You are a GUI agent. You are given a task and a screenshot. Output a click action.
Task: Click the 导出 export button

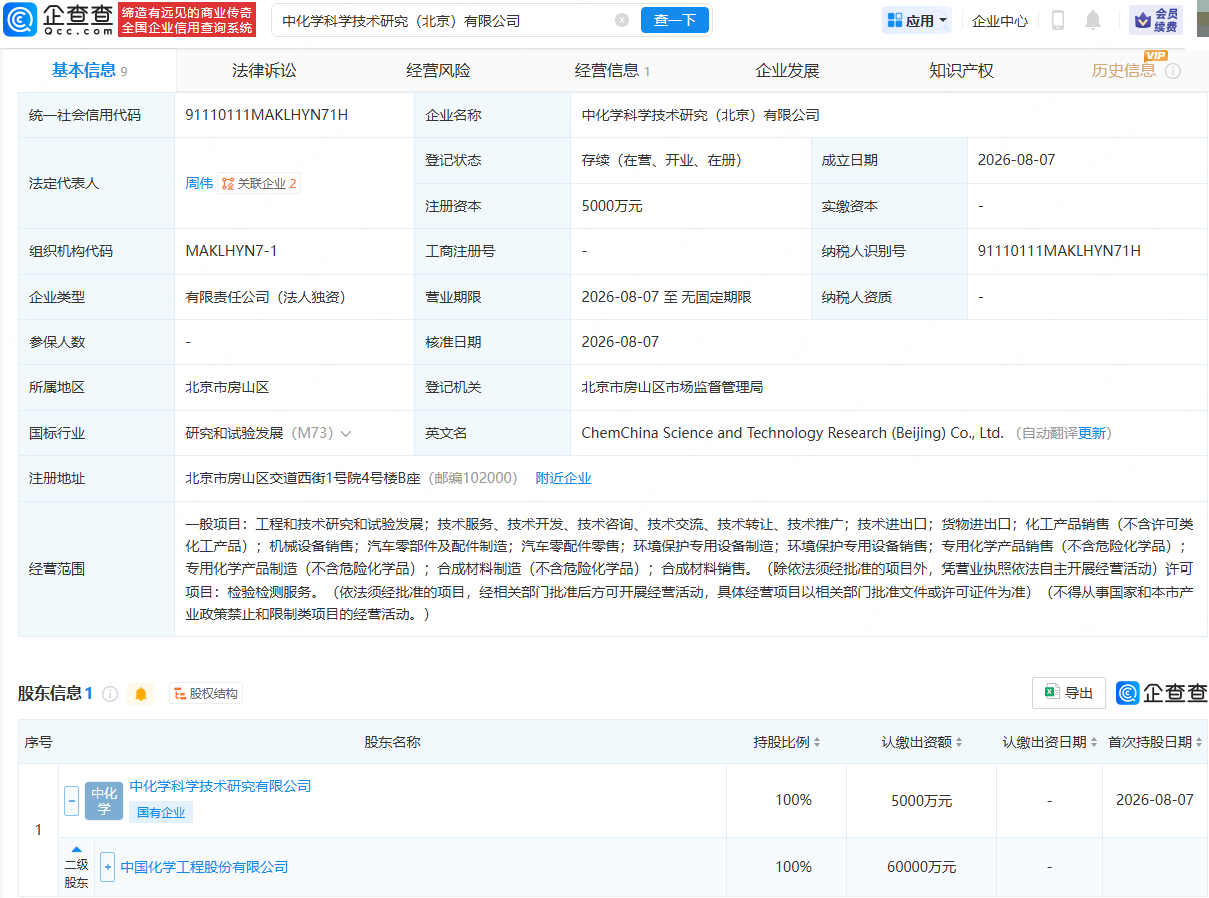pos(1069,693)
